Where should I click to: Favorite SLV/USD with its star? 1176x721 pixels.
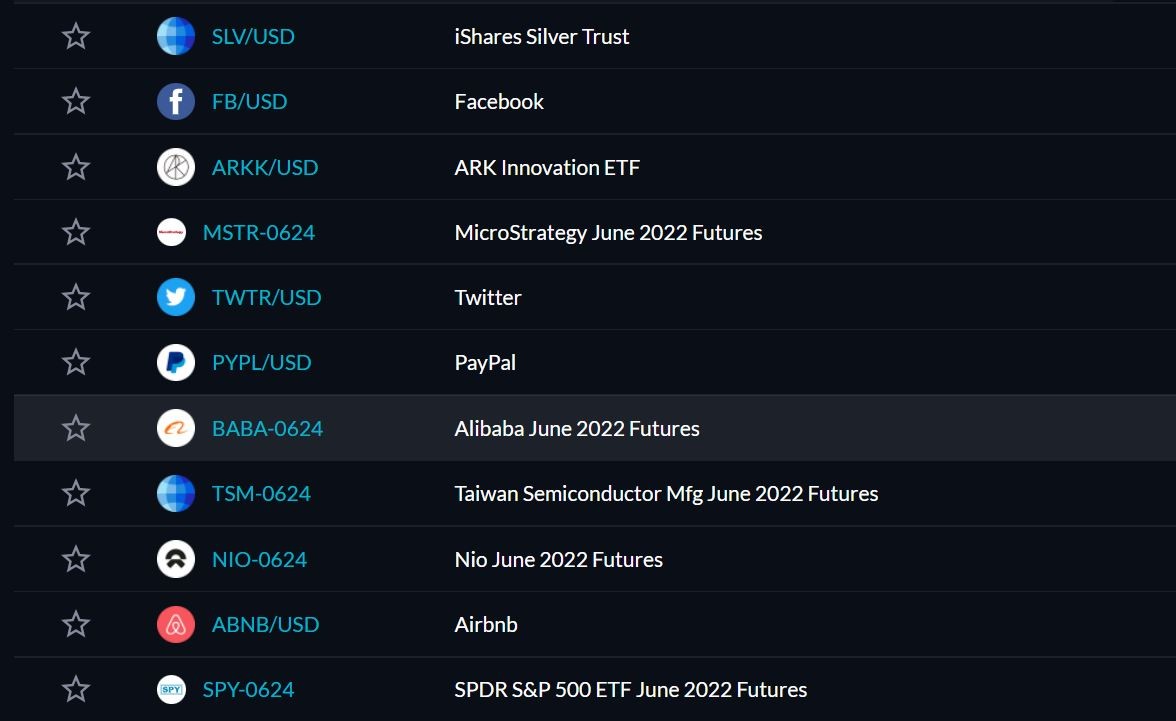[x=76, y=36]
